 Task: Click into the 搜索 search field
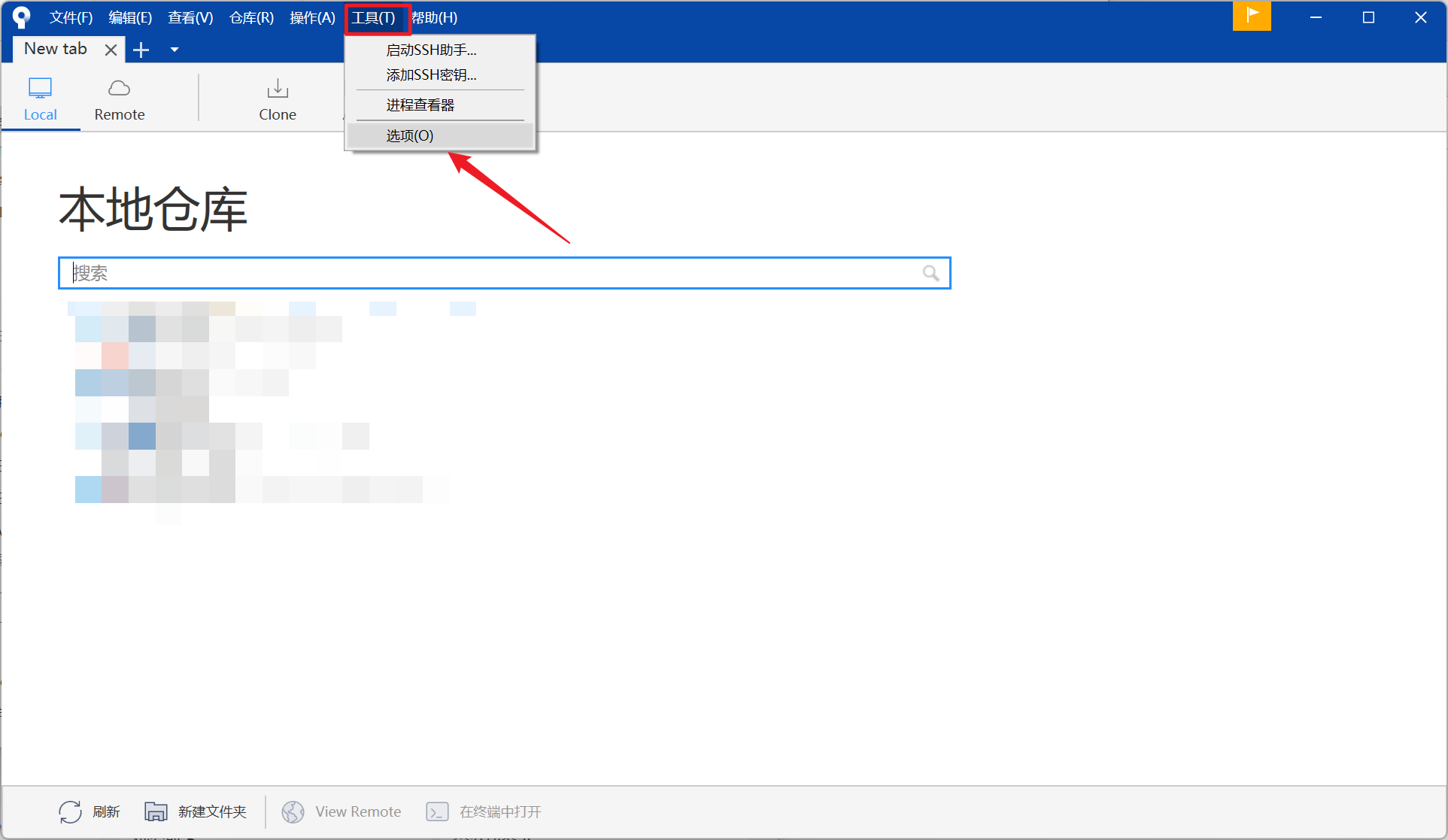(489, 273)
